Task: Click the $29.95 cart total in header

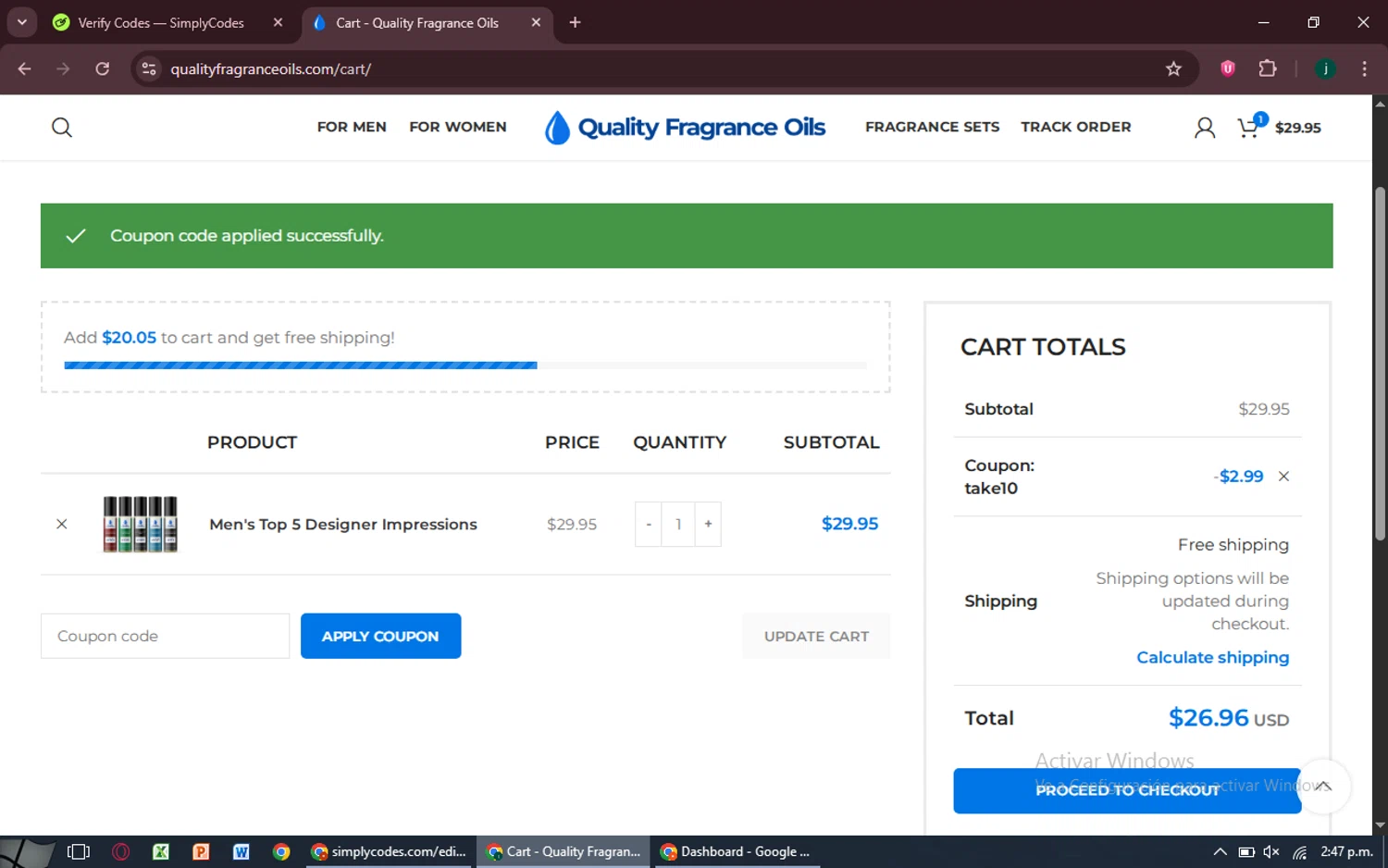Action: point(1297,128)
